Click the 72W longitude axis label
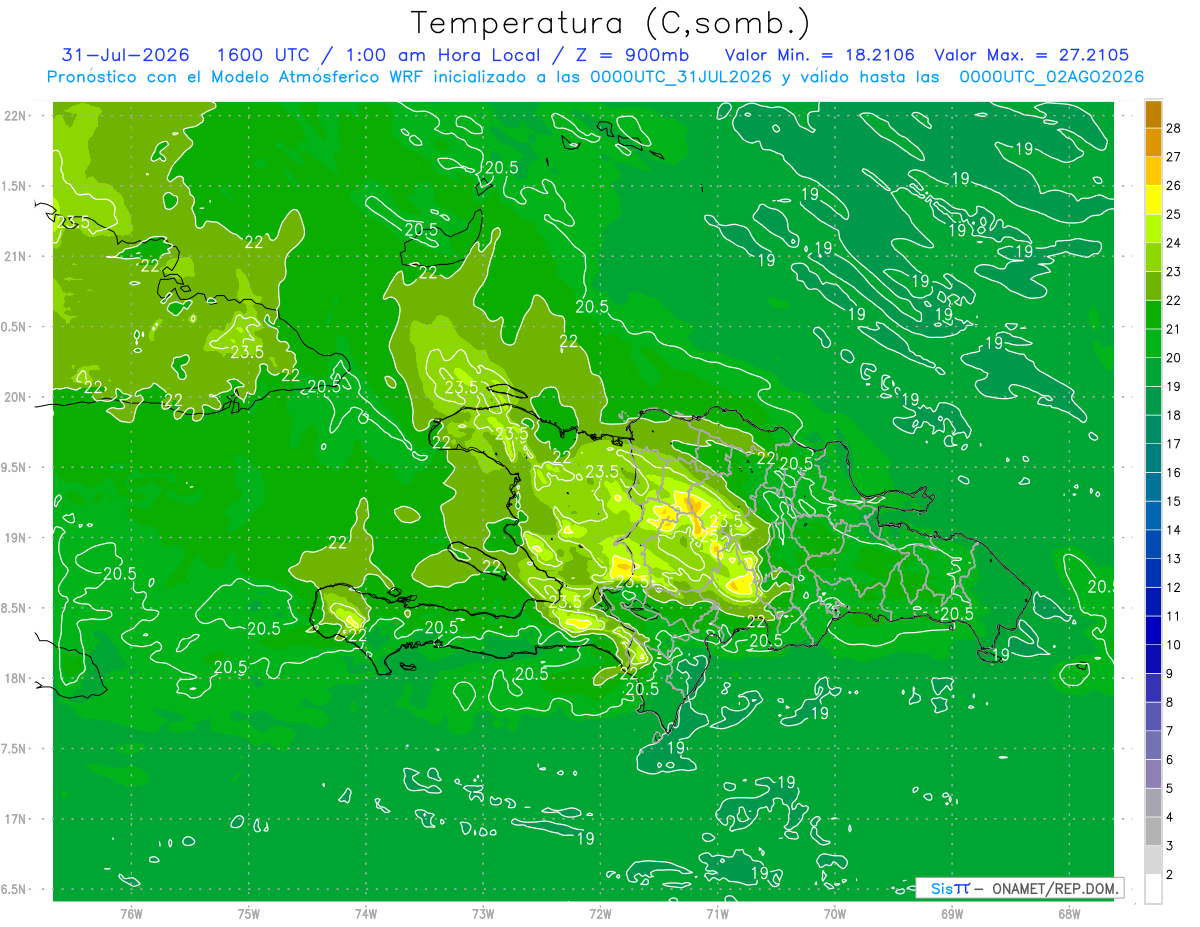The height and width of the screenshot is (927, 1200). (600, 914)
